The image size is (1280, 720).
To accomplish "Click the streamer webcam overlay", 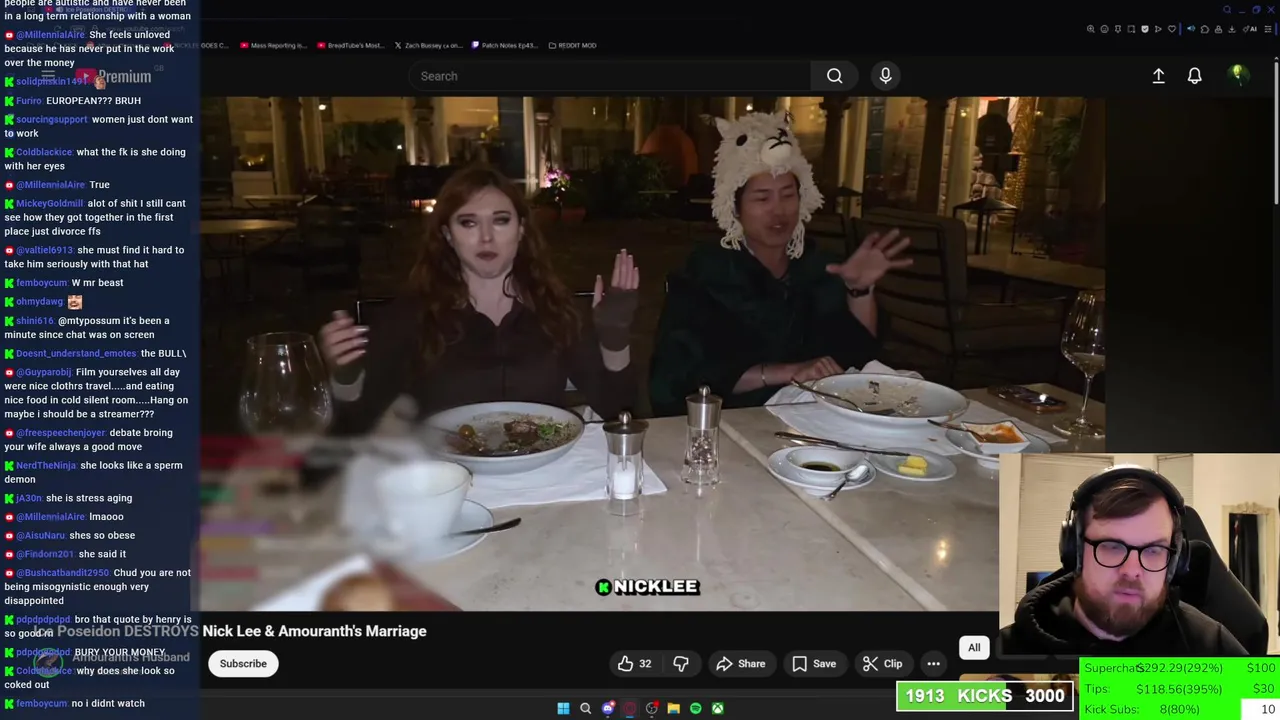I will click(1139, 554).
